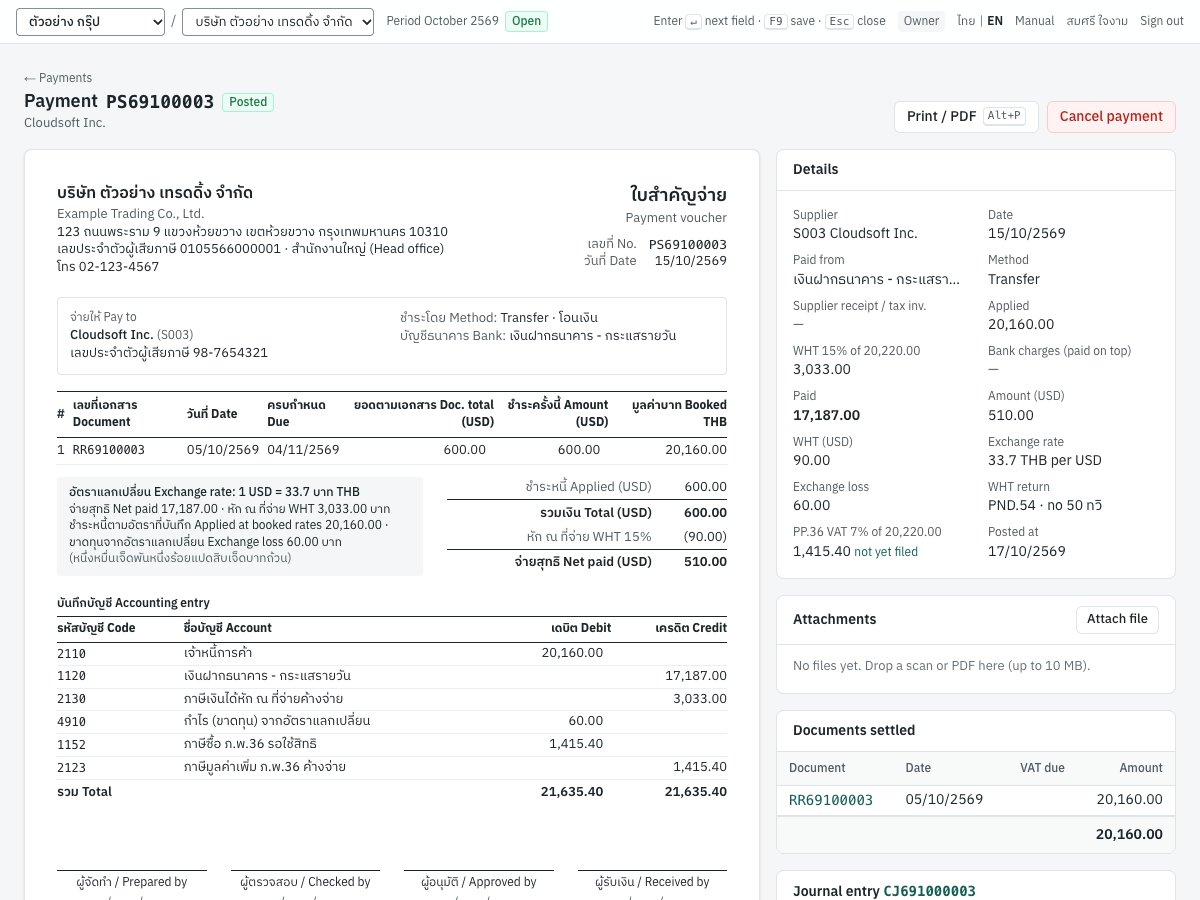1200x900 pixels.
Task: Go back via the Payments arrow link
Action: click(58, 78)
